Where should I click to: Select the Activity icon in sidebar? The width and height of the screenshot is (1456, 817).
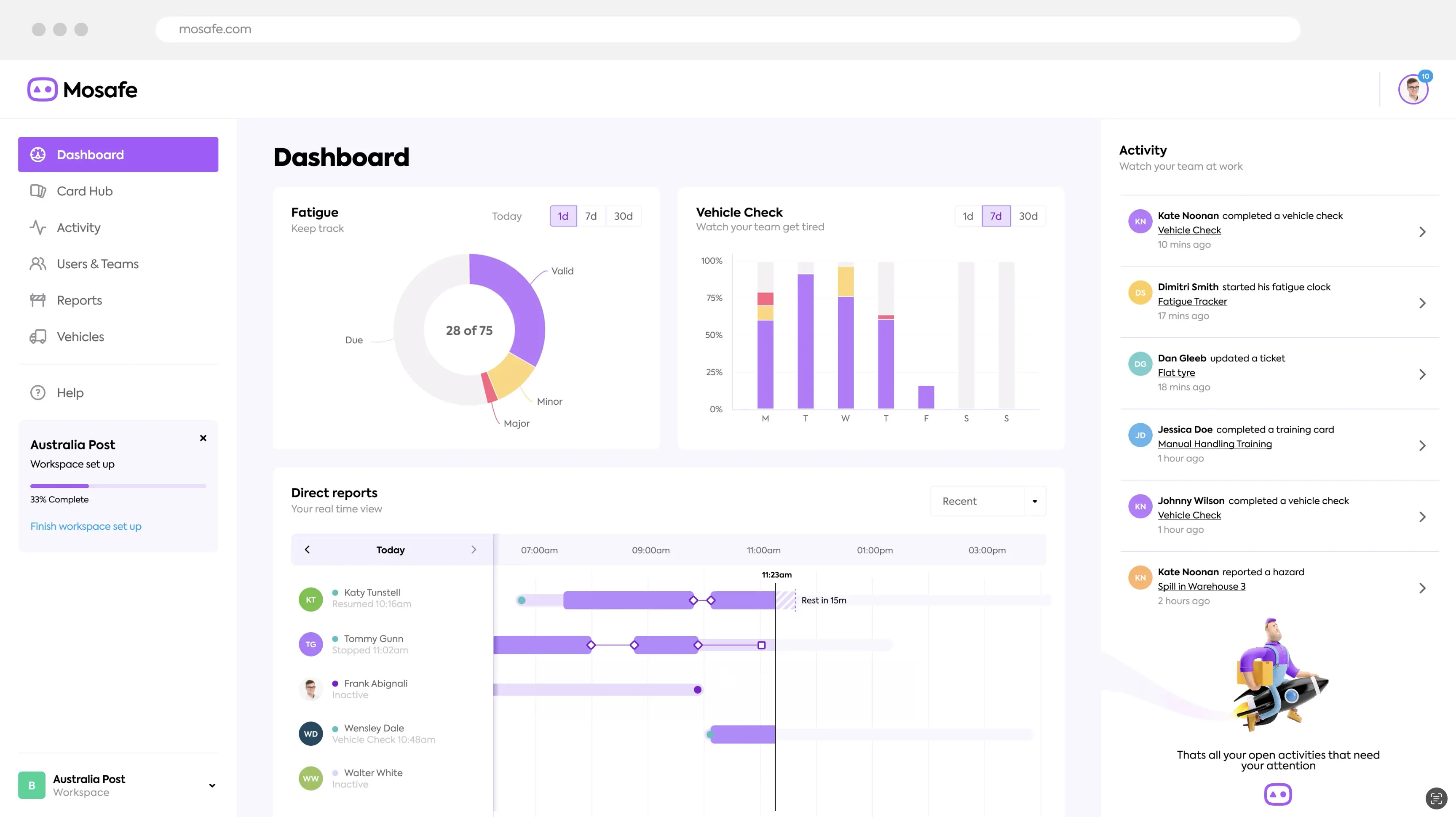click(x=37, y=227)
